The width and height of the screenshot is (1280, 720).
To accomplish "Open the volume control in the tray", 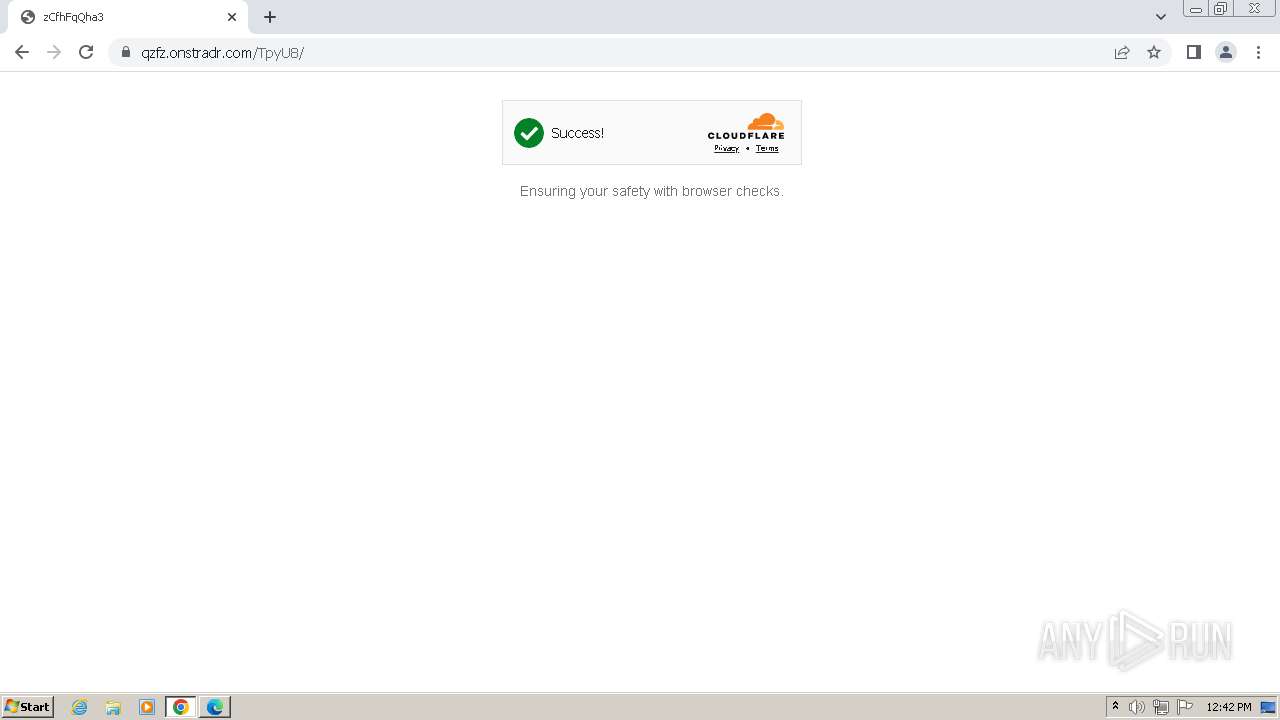I will click(1137, 707).
